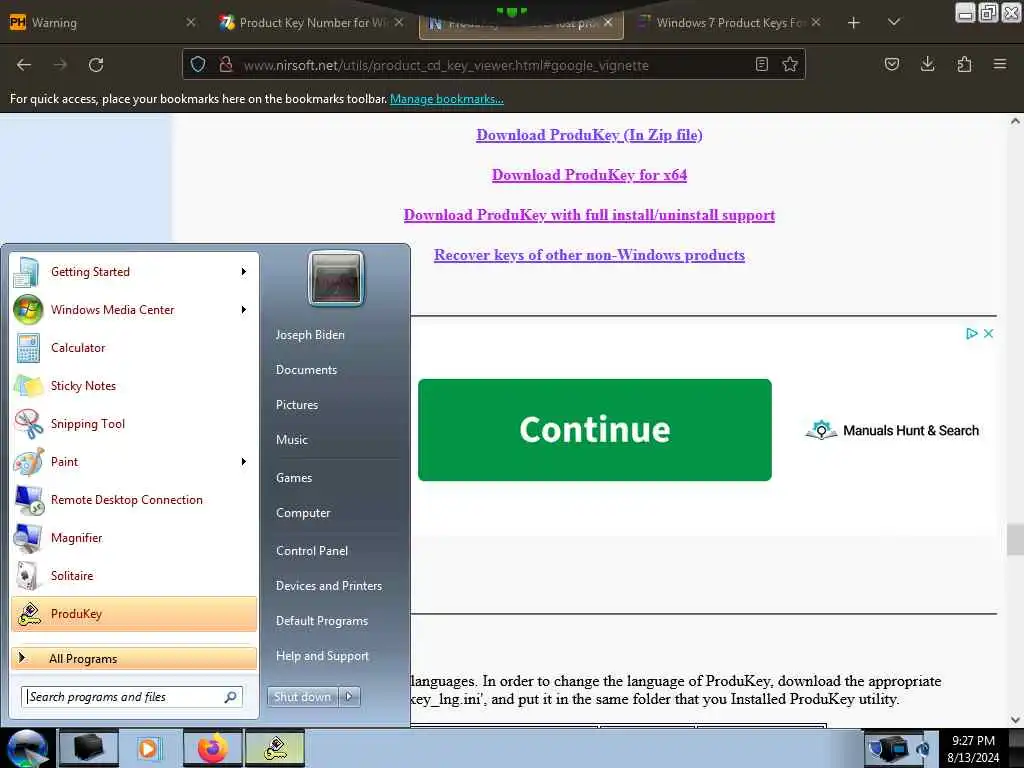Click Download ProduKey (In Zip file) link
Screen dimensions: 1024x768
589,135
